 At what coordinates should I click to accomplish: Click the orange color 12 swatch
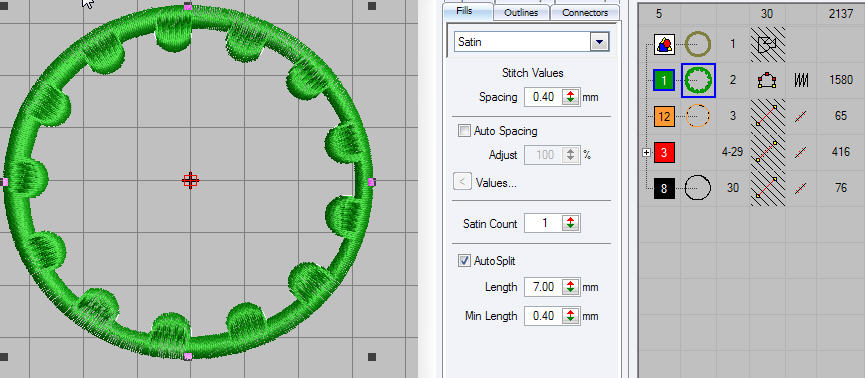pos(664,116)
